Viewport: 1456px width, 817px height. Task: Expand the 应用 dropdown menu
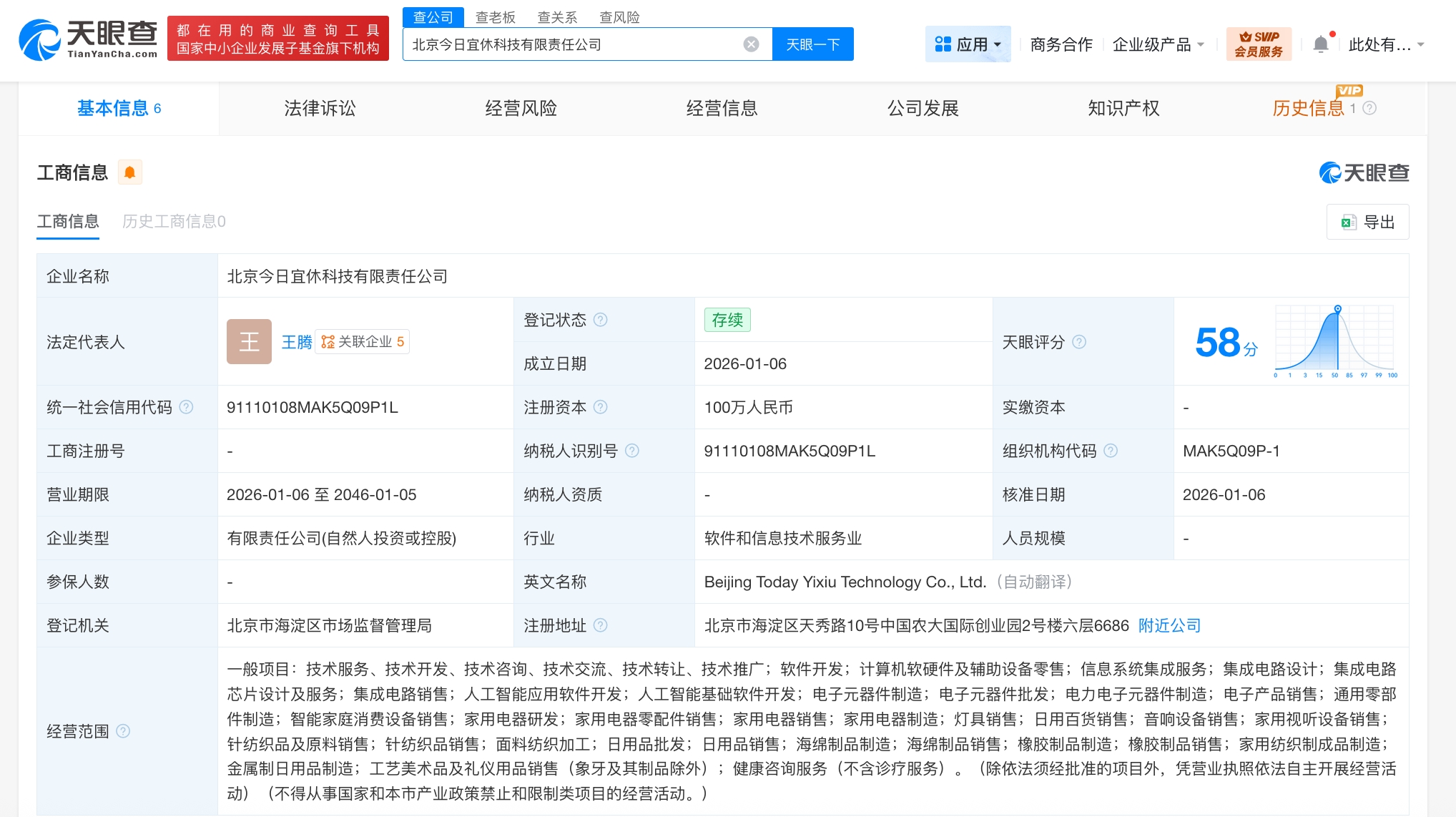click(x=968, y=44)
